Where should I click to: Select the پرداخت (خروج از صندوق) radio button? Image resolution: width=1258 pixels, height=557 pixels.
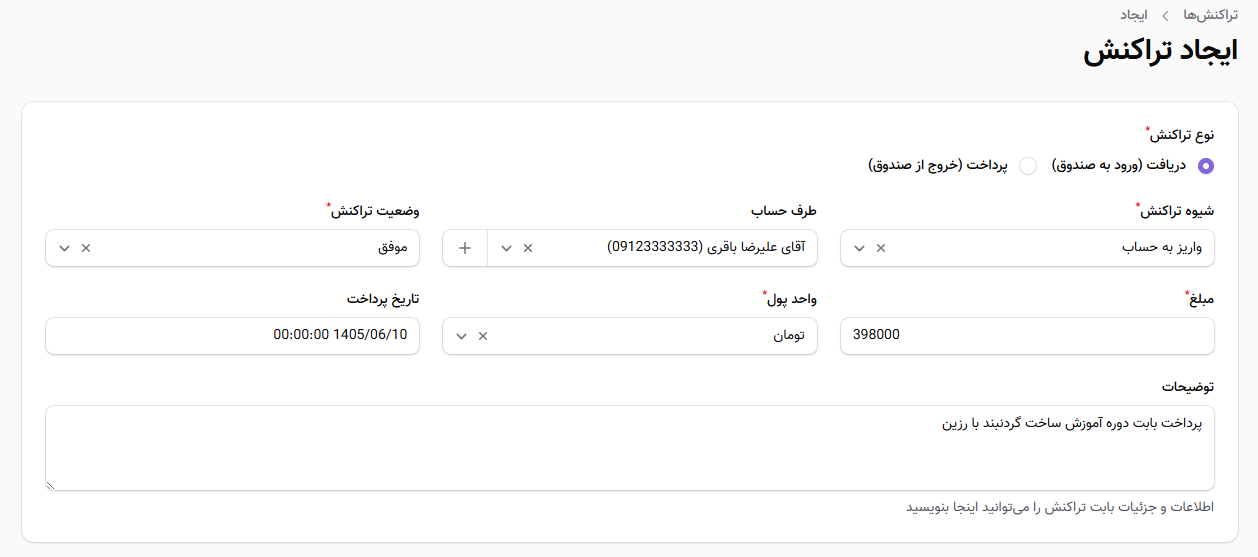1028,166
